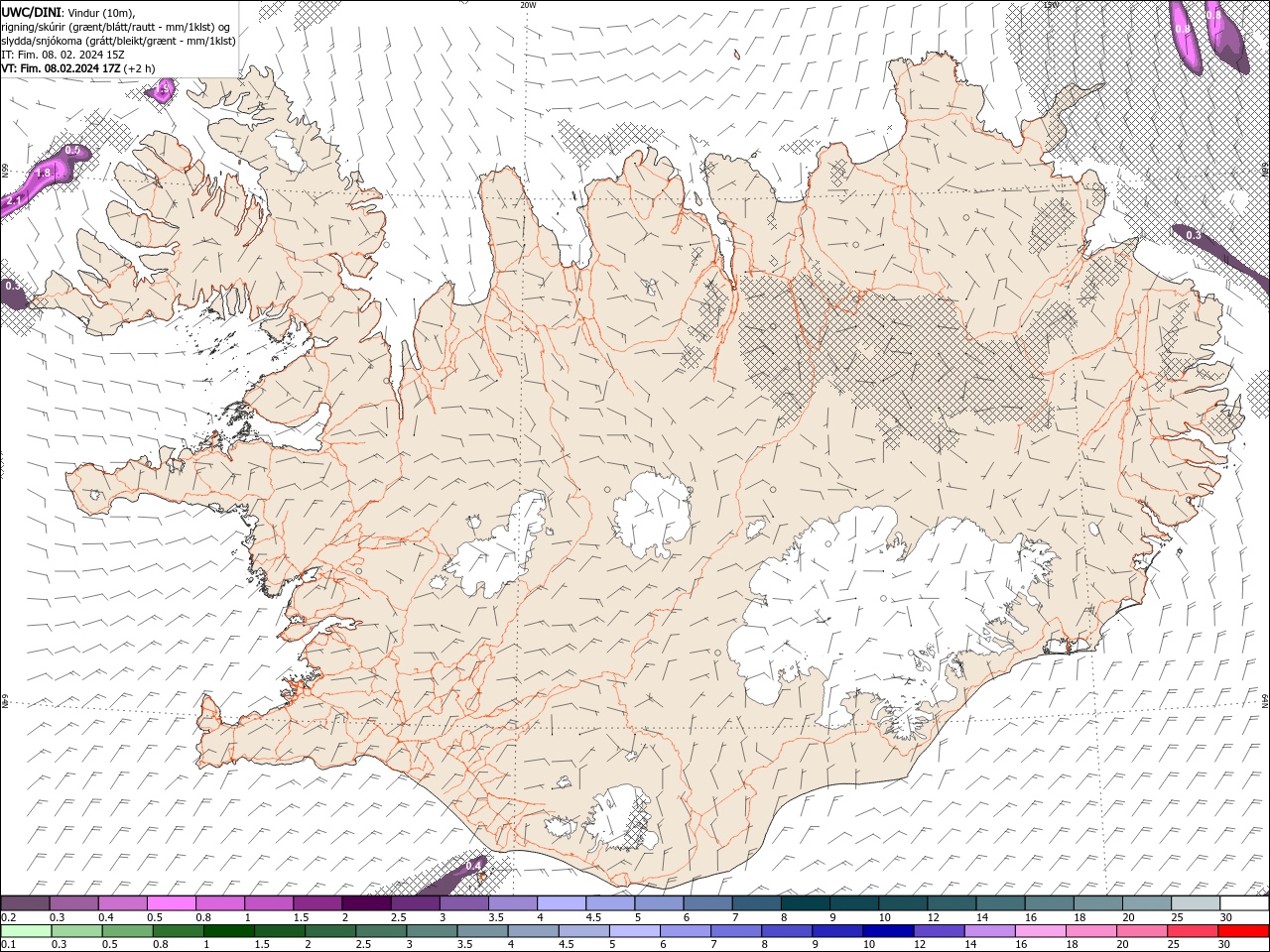Screen dimensions: 1270x952
Task: Click the 0.4 value label off south coast
Action: (473, 866)
